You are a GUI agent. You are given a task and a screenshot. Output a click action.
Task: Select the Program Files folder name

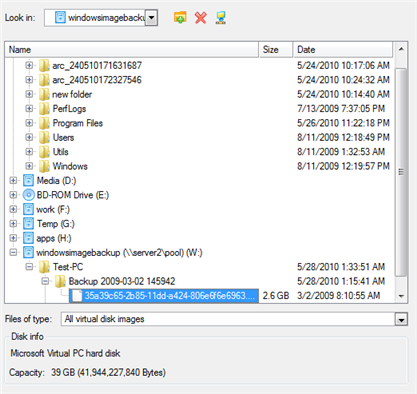point(78,123)
